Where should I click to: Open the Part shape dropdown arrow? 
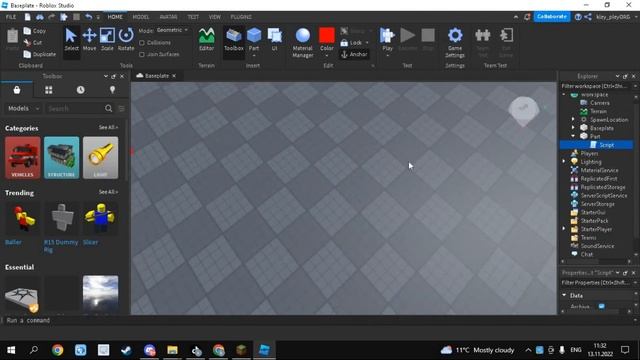tap(254, 56)
